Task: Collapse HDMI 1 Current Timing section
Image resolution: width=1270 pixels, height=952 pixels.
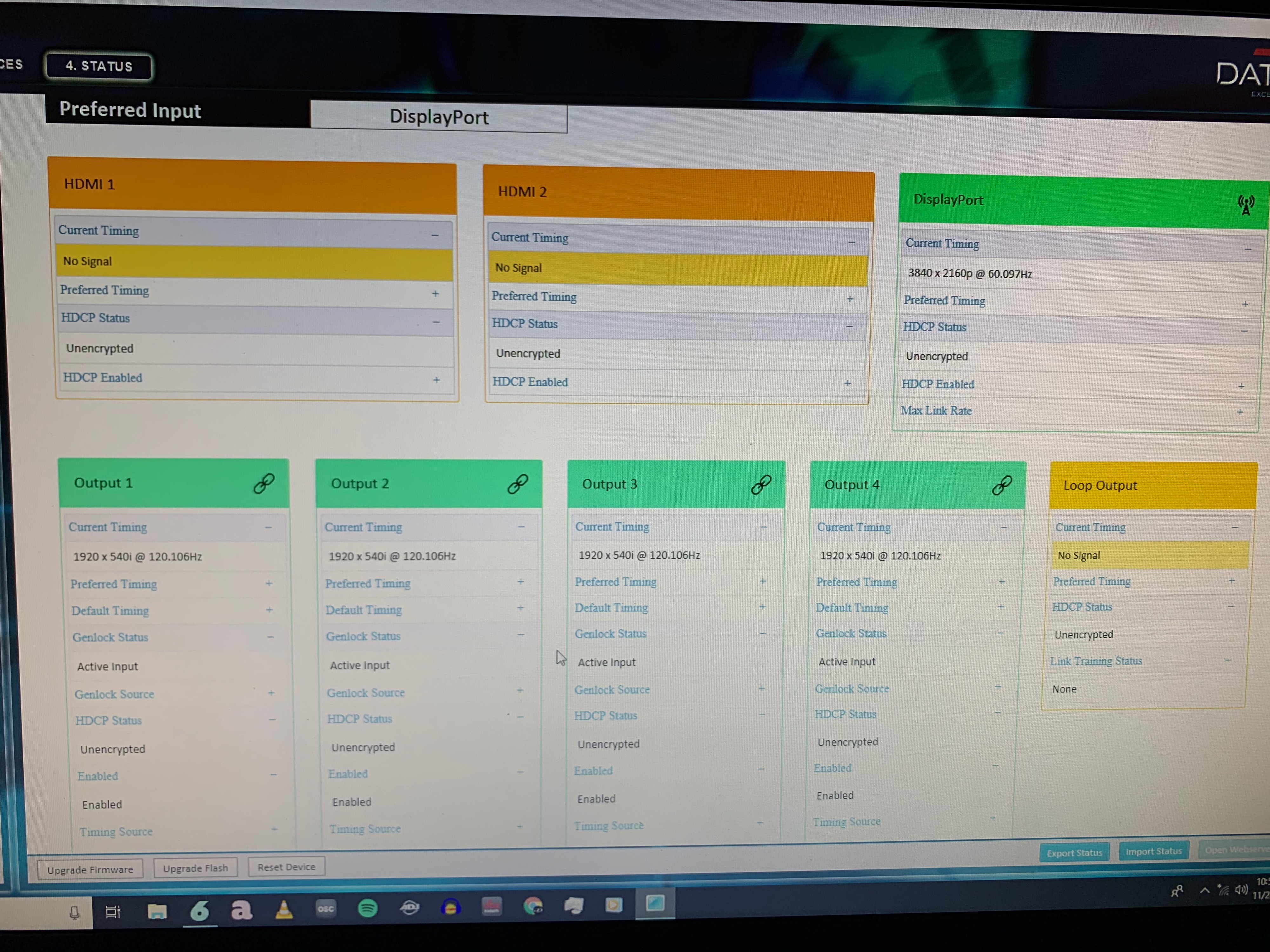Action: tap(435, 235)
